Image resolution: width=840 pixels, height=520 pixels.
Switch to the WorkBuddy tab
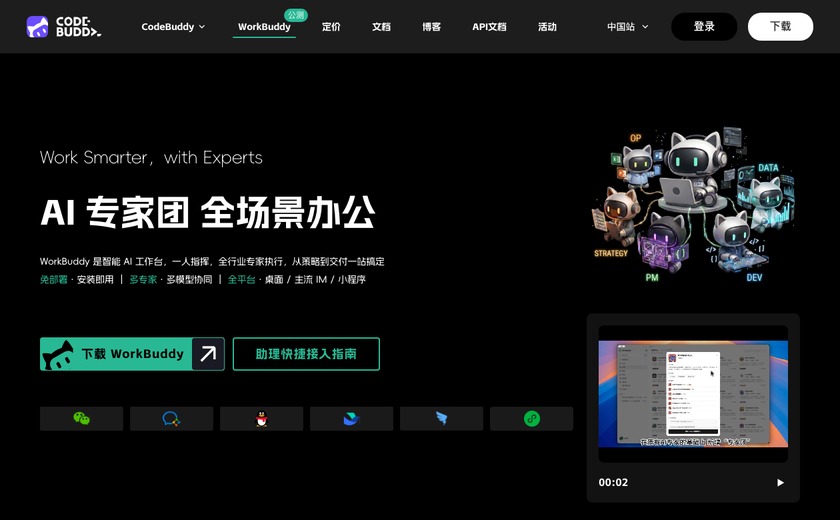(264, 27)
